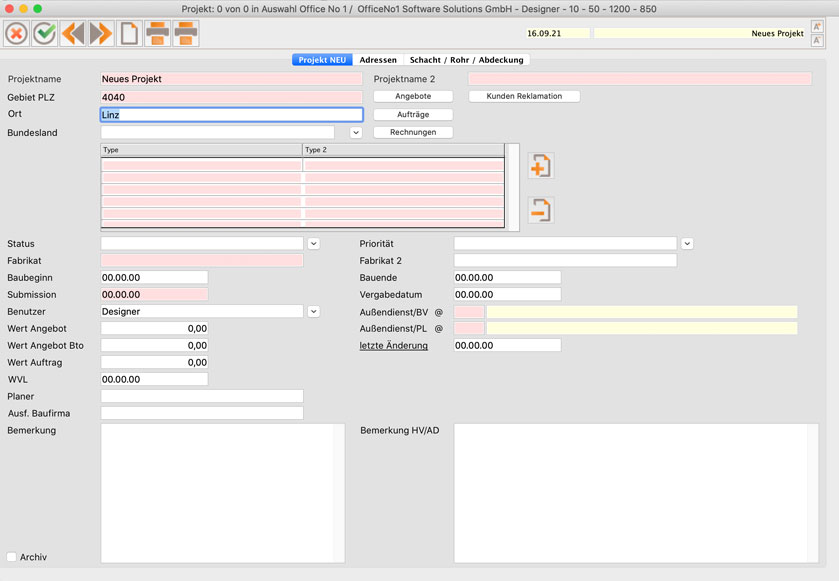Click the Bundesland input field

coord(217,132)
